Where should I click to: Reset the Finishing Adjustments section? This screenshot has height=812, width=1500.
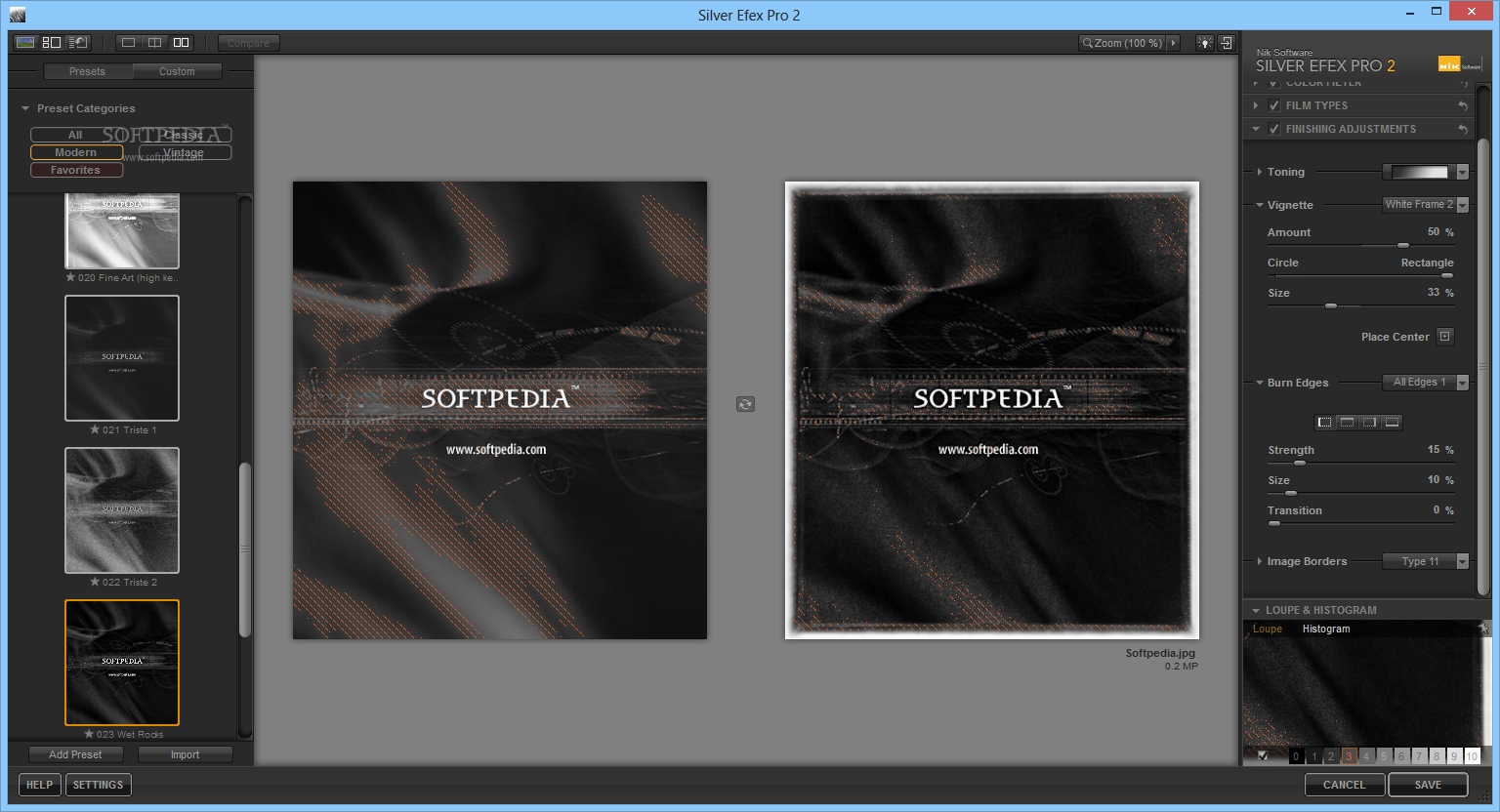pos(1463,129)
